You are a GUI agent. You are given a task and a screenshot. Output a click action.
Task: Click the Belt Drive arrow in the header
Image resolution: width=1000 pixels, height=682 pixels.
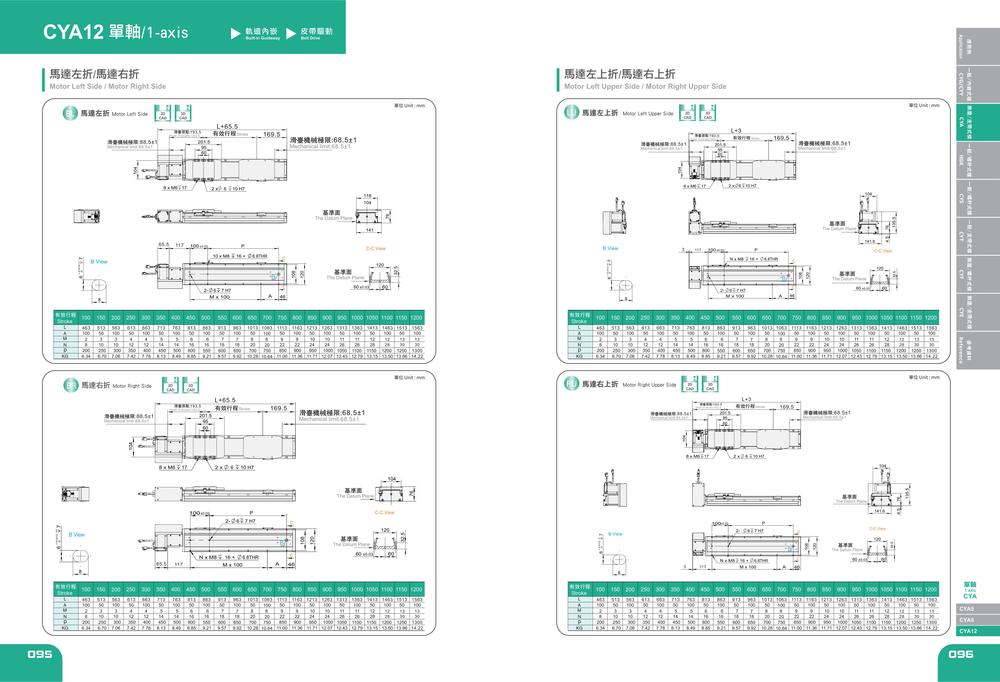pos(291,33)
